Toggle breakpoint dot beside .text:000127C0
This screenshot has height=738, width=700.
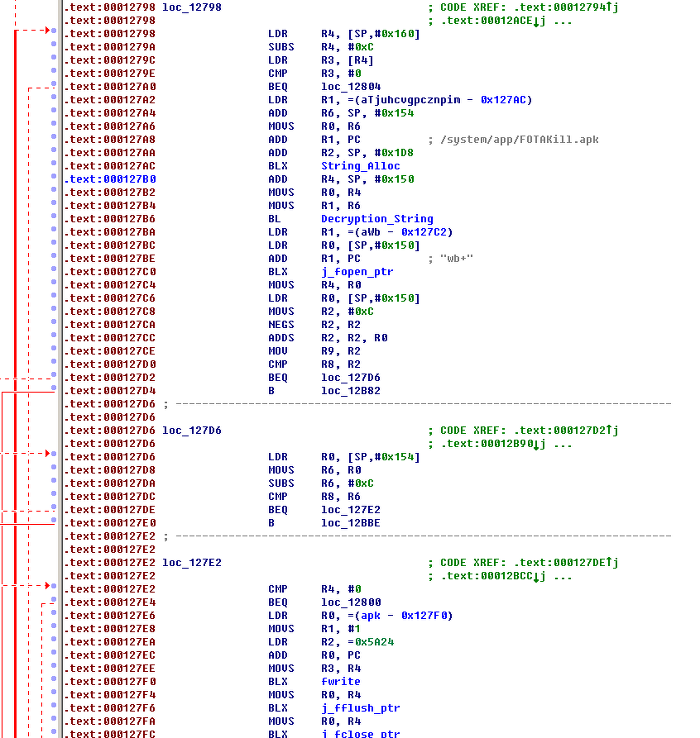(54, 269)
